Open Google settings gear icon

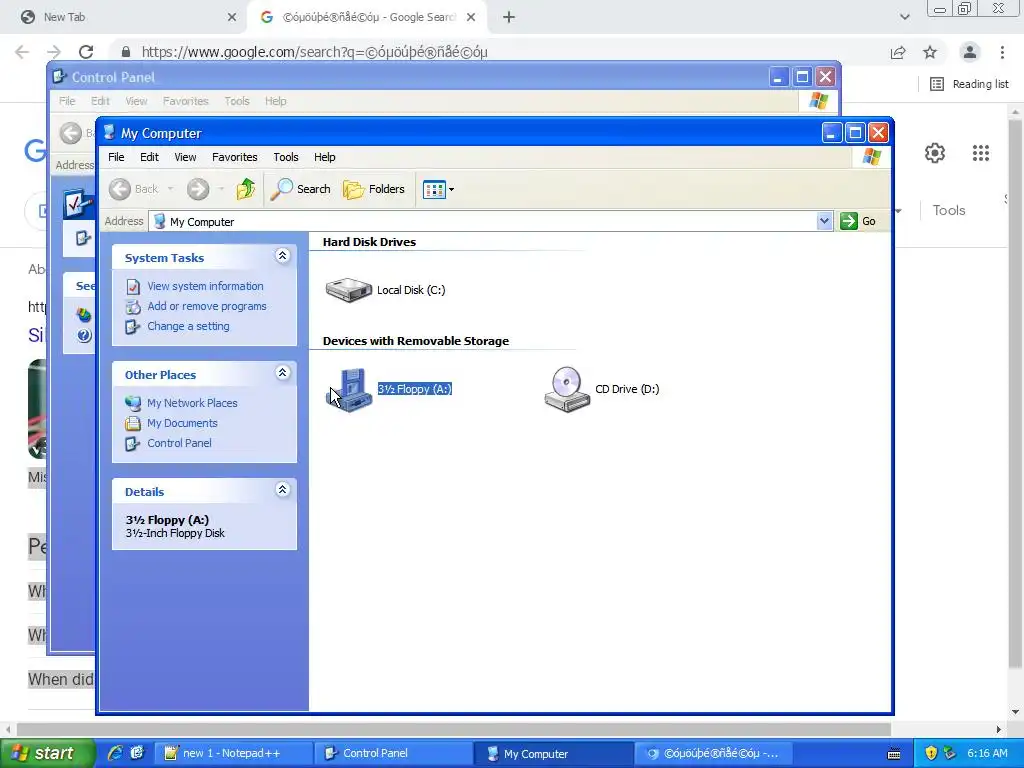[x=935, y=153]
